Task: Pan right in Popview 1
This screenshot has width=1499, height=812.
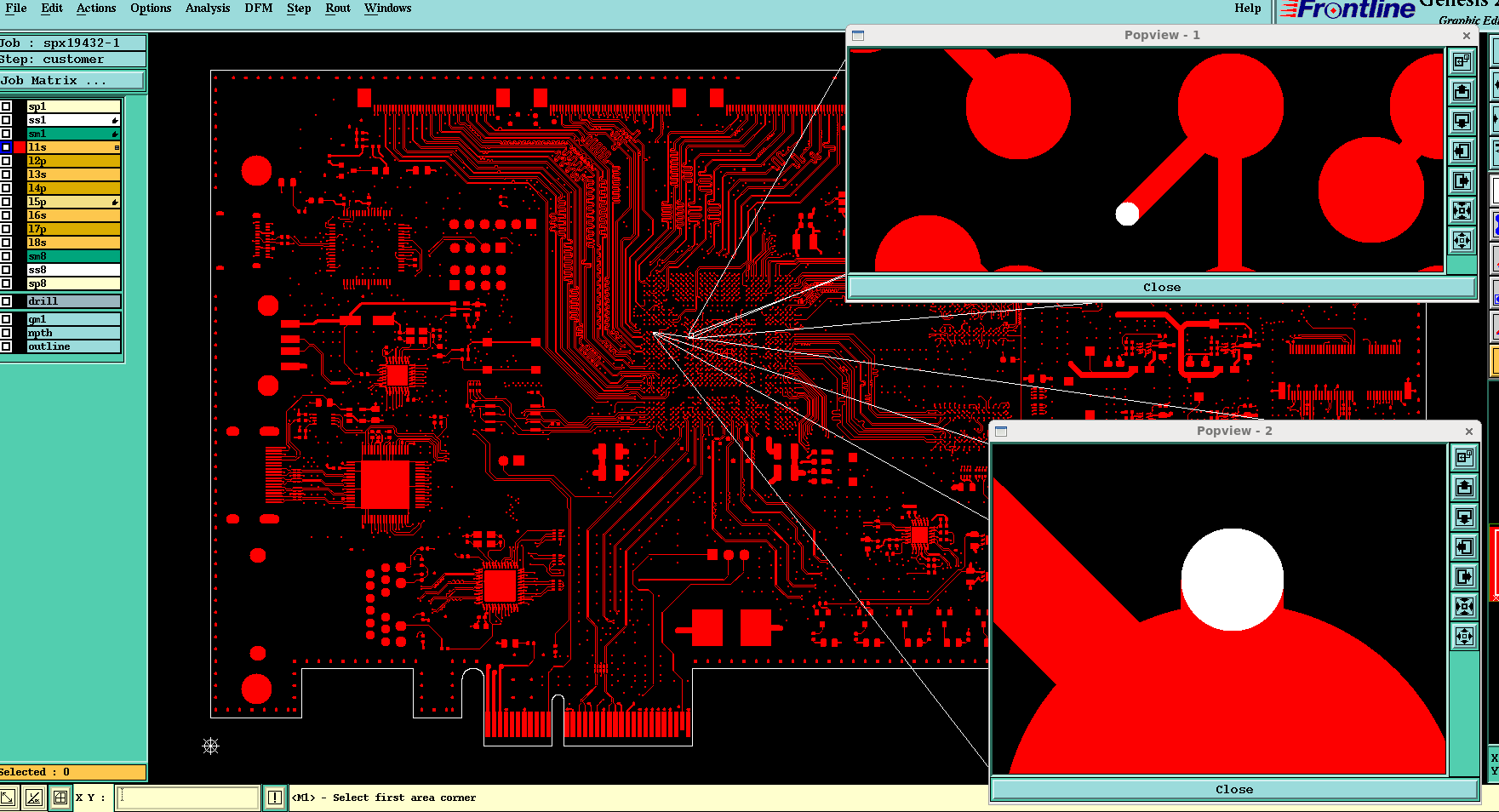Action: pyautogui.click(x=1462, y=180)
